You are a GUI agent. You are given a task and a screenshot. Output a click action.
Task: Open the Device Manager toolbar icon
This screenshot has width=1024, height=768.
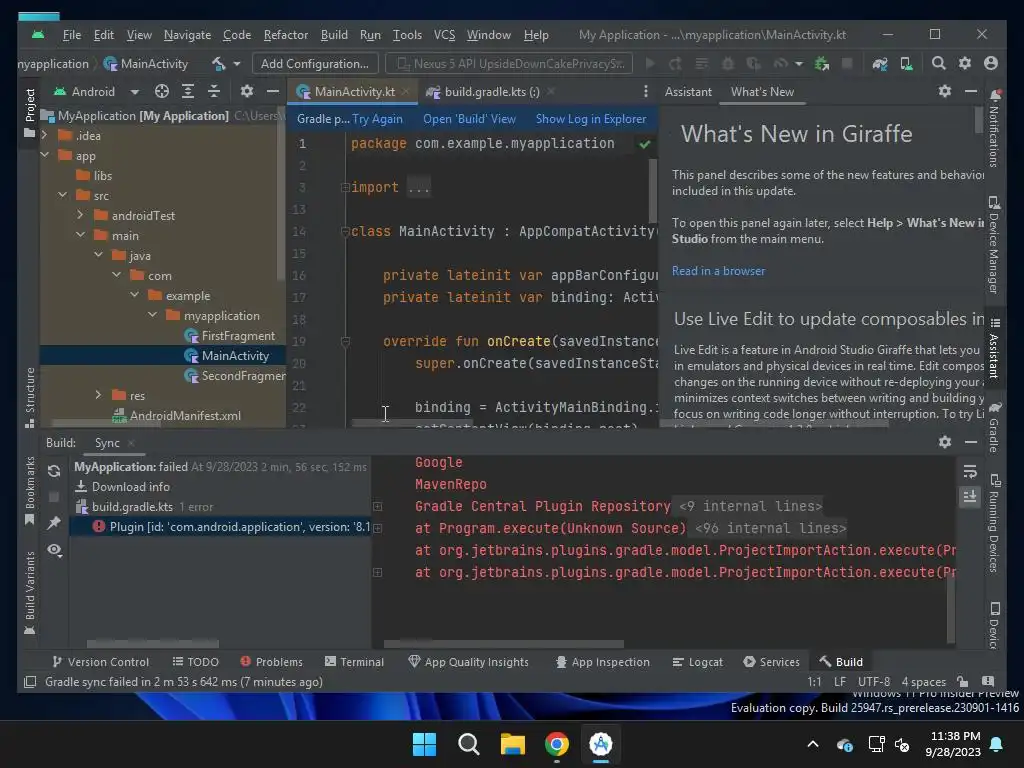coord(906,63)
